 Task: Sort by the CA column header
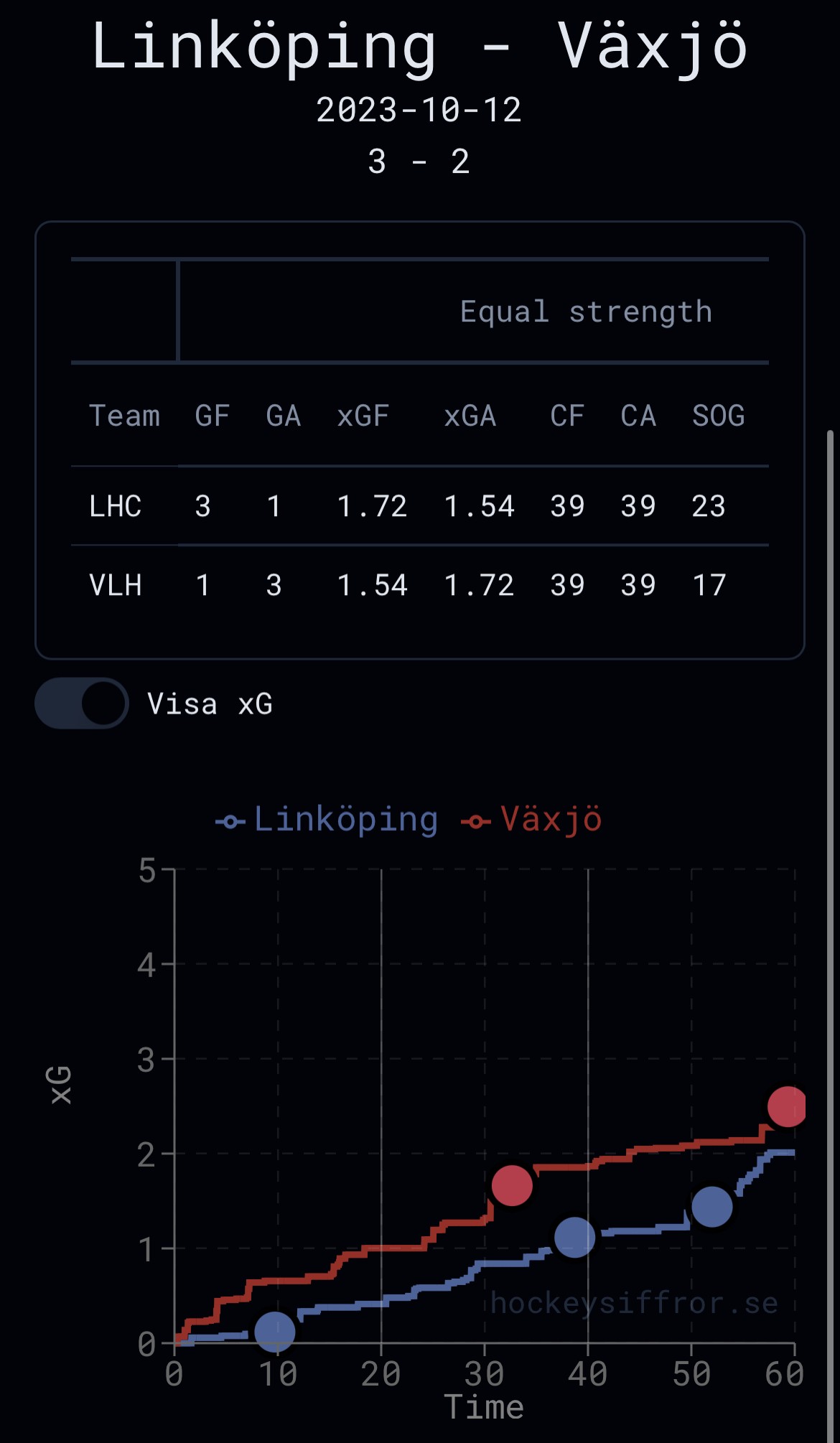click(638, 416)
